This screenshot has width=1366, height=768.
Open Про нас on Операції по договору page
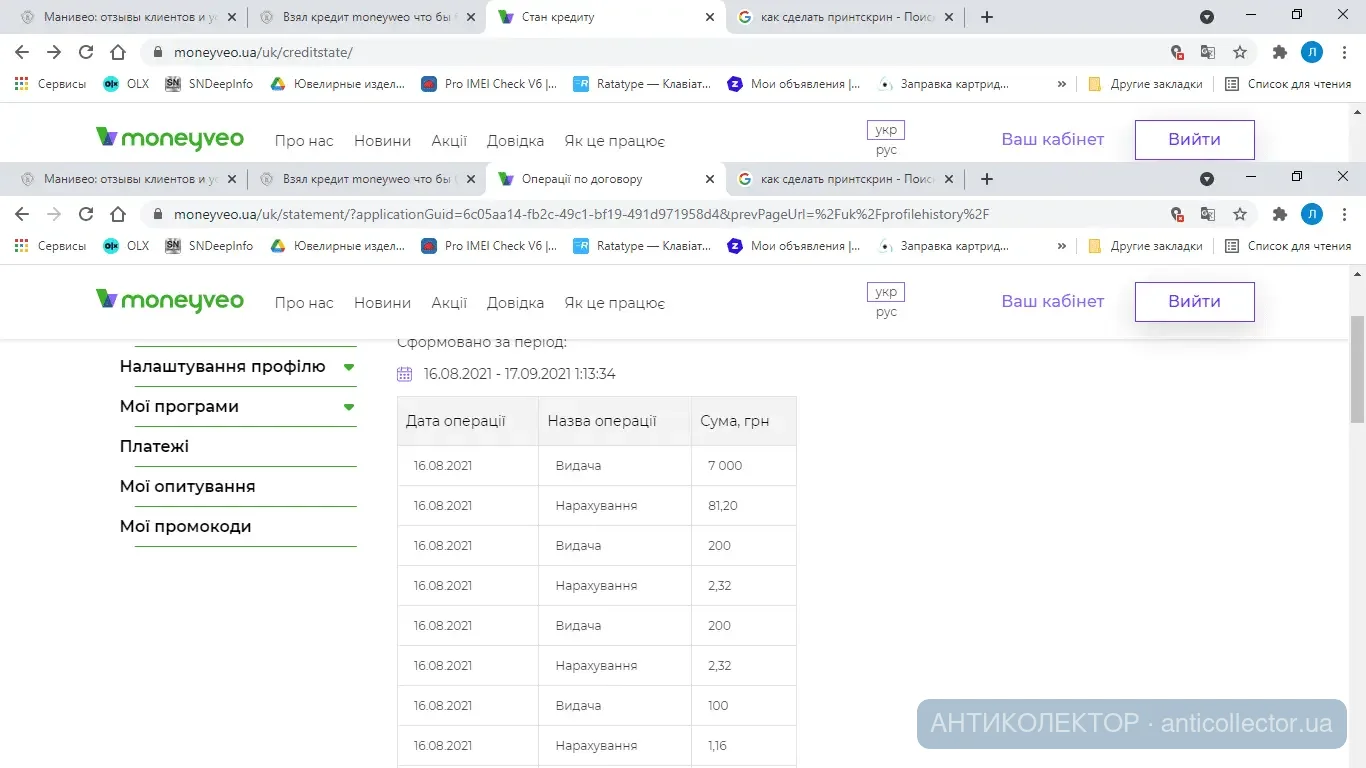[x=304, y=302]
